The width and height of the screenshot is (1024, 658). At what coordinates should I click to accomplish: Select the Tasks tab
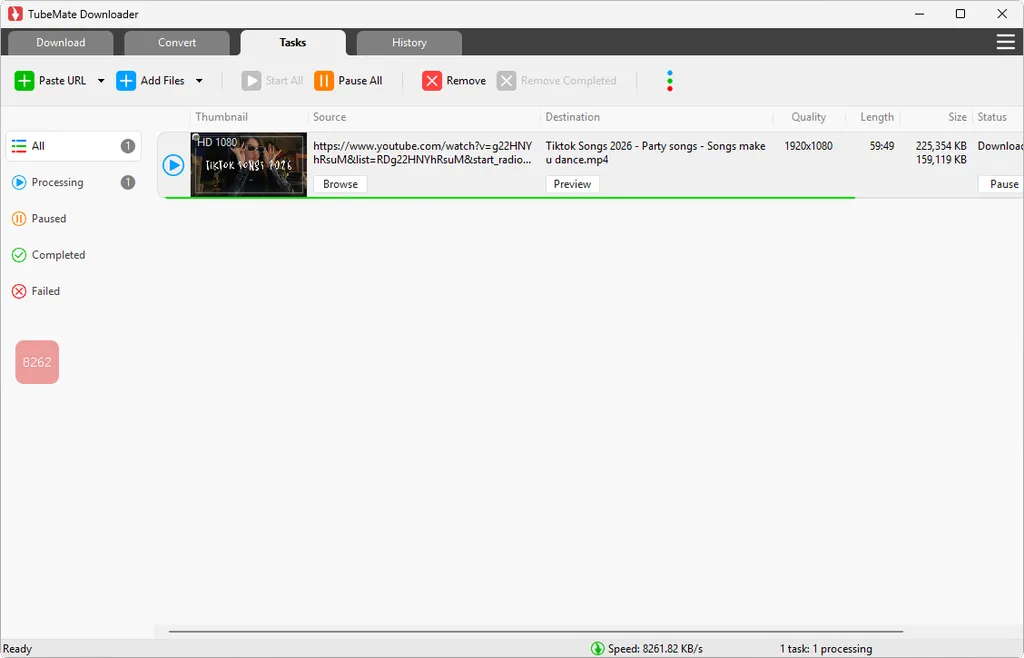click(x=293, y=42)
